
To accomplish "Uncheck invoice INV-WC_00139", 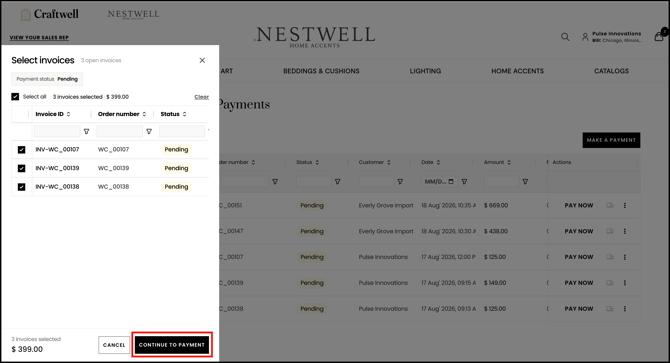I will (21, 168).
